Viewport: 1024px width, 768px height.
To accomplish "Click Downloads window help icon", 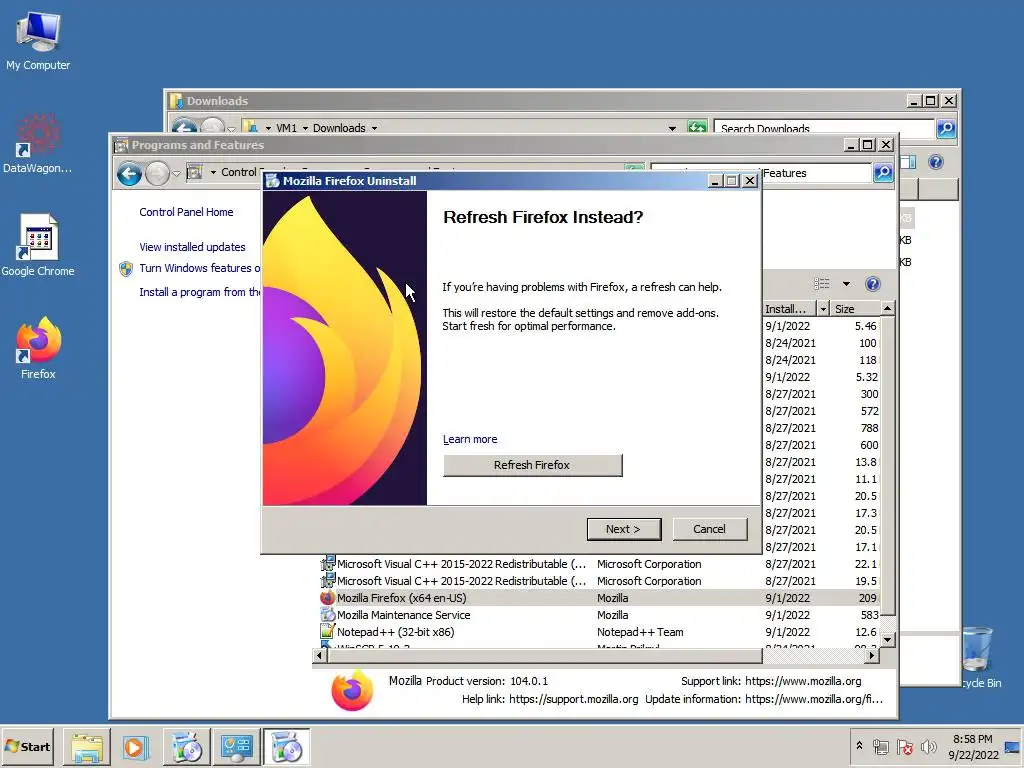I will tap(936, 162).
